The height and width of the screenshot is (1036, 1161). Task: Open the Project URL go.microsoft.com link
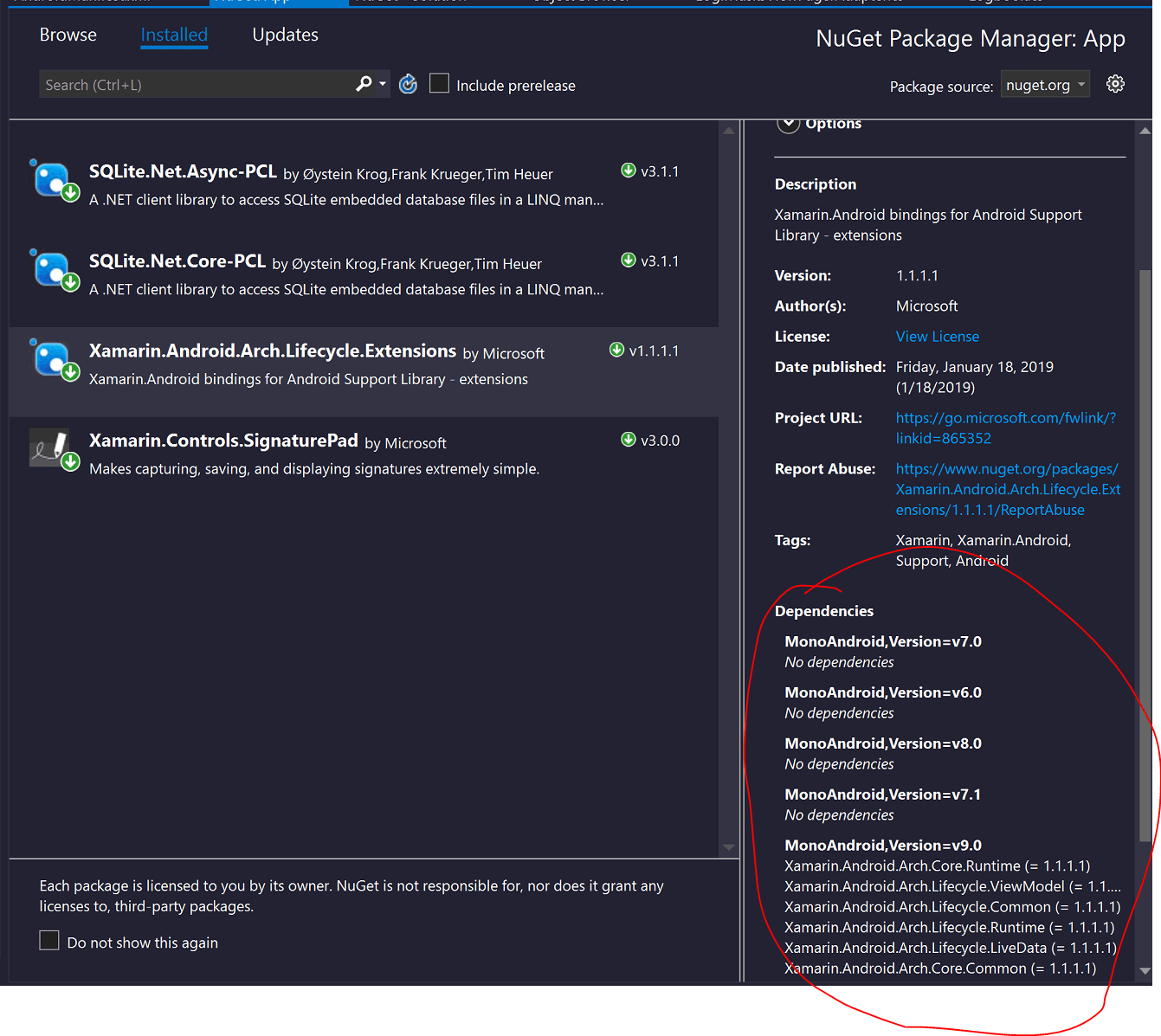[1006, 428]
